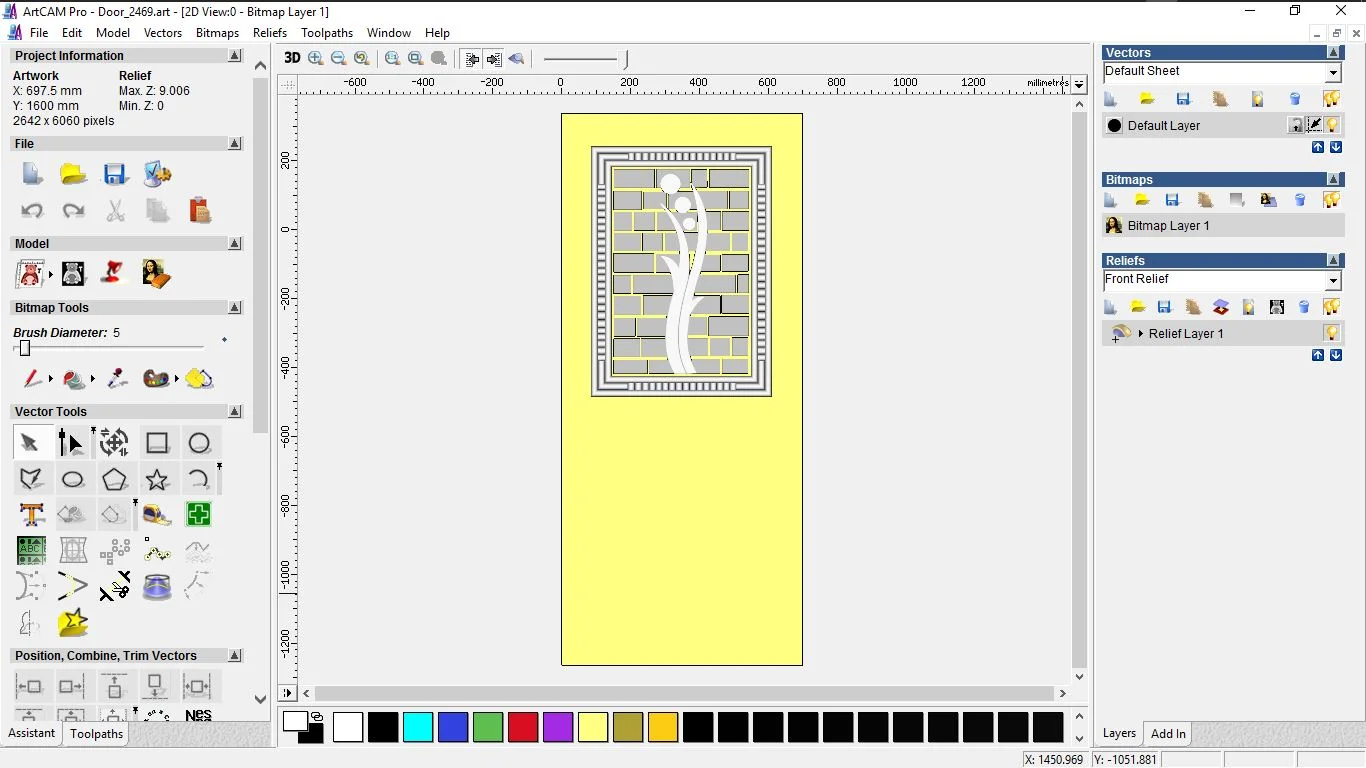Switch to the Add In tab
The width and height of the screenshot is (1366, 768).
(1168, 733)
